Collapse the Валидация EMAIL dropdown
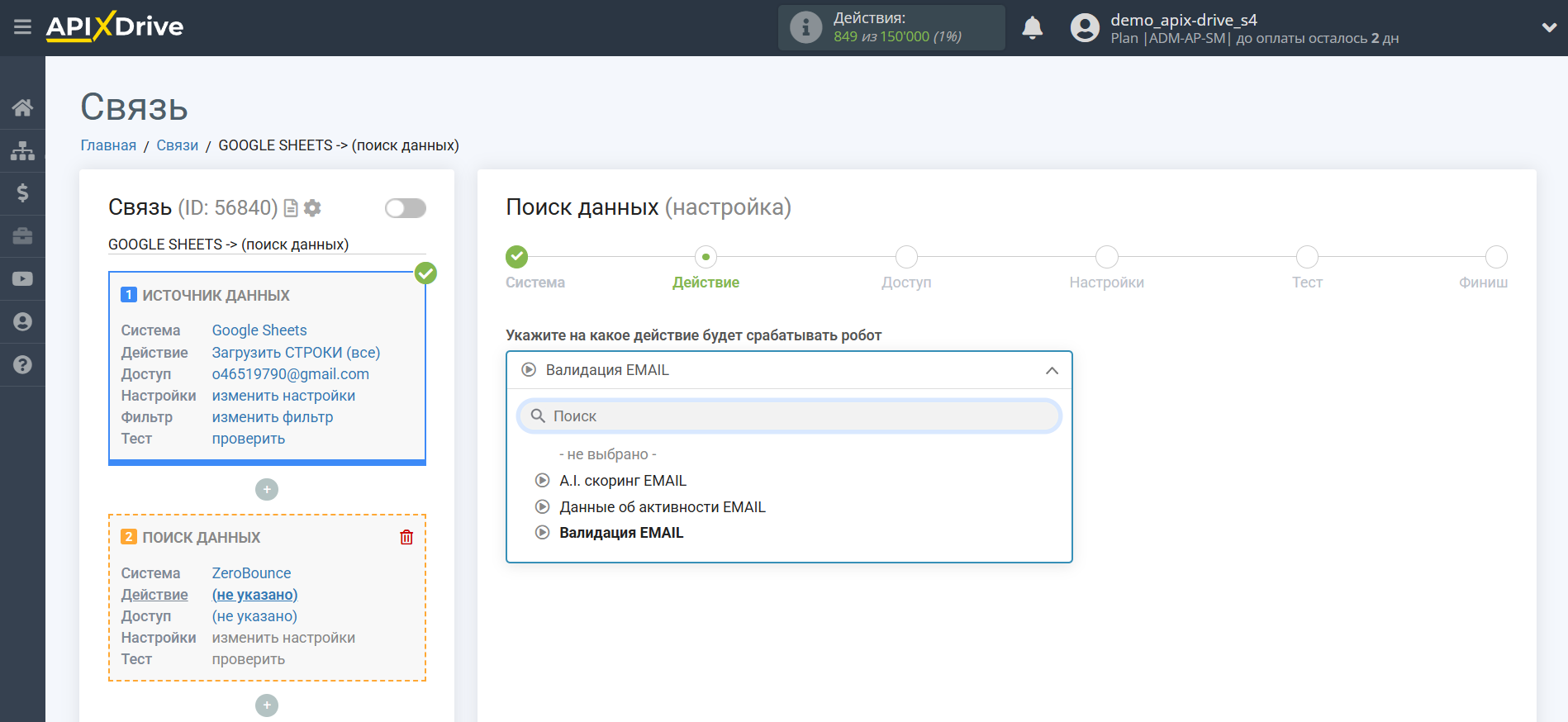 coord(1051,371)
